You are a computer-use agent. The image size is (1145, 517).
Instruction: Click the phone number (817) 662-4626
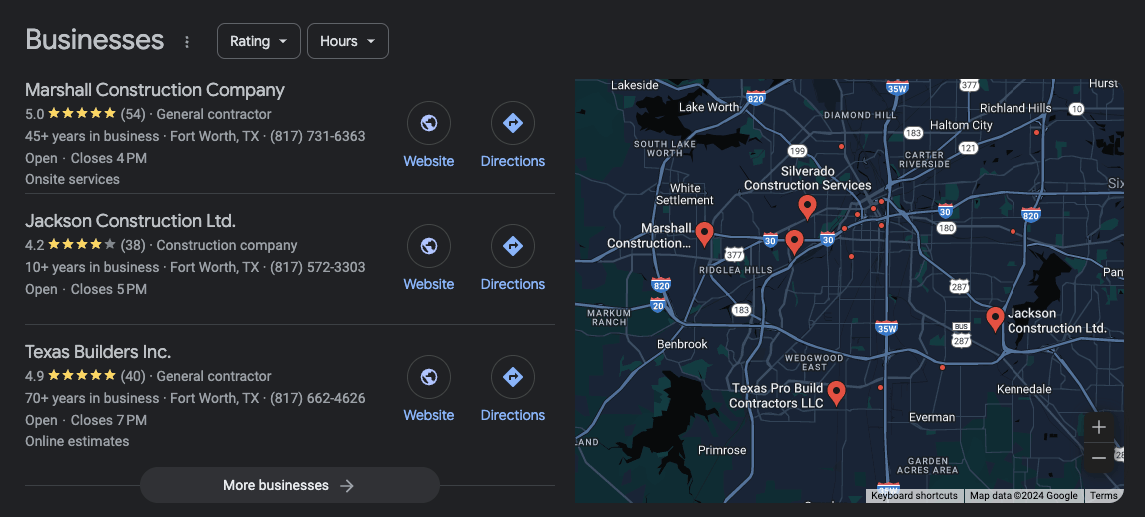[318, 398]
